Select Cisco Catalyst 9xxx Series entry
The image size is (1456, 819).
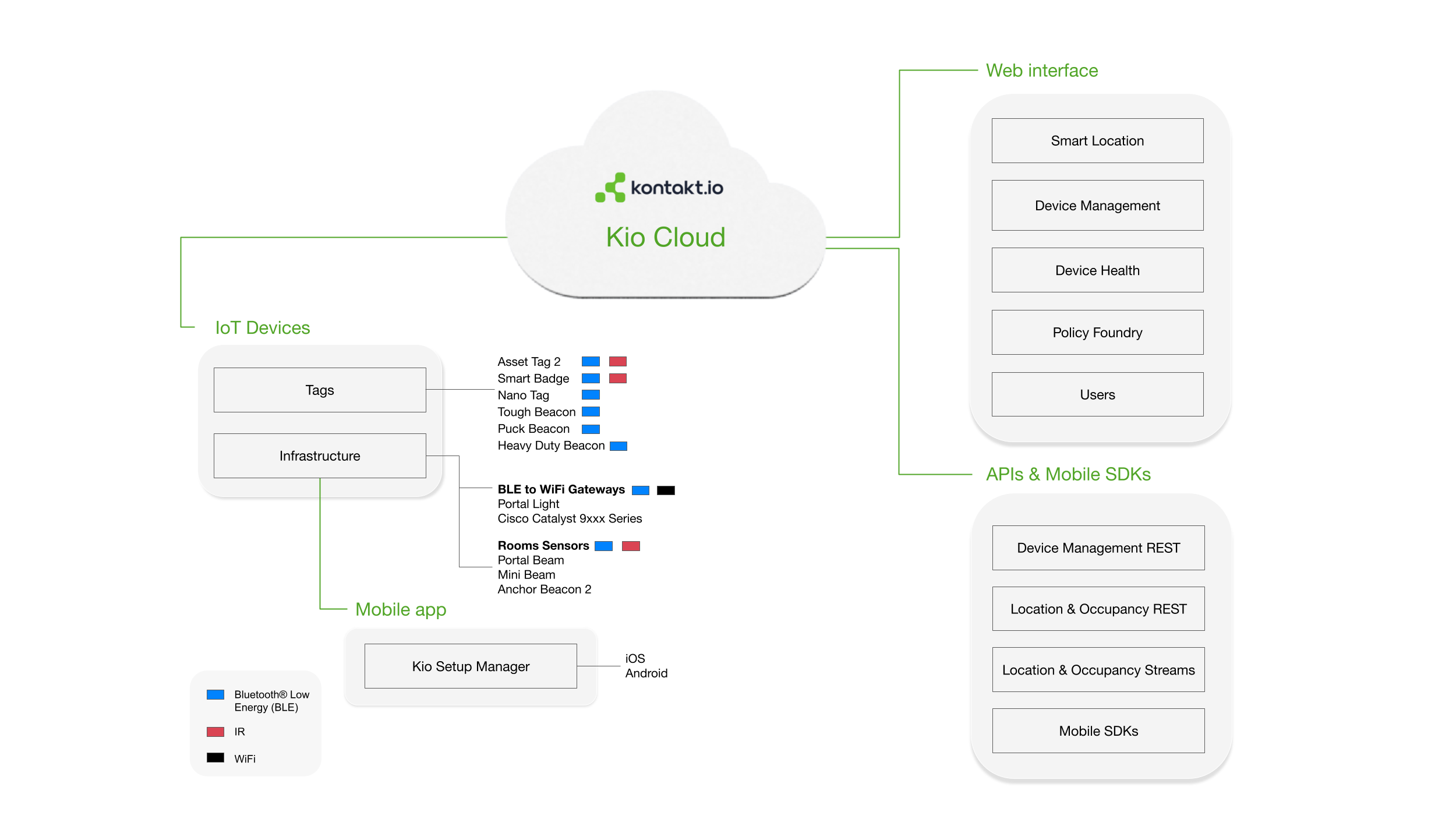coord(570,518)
